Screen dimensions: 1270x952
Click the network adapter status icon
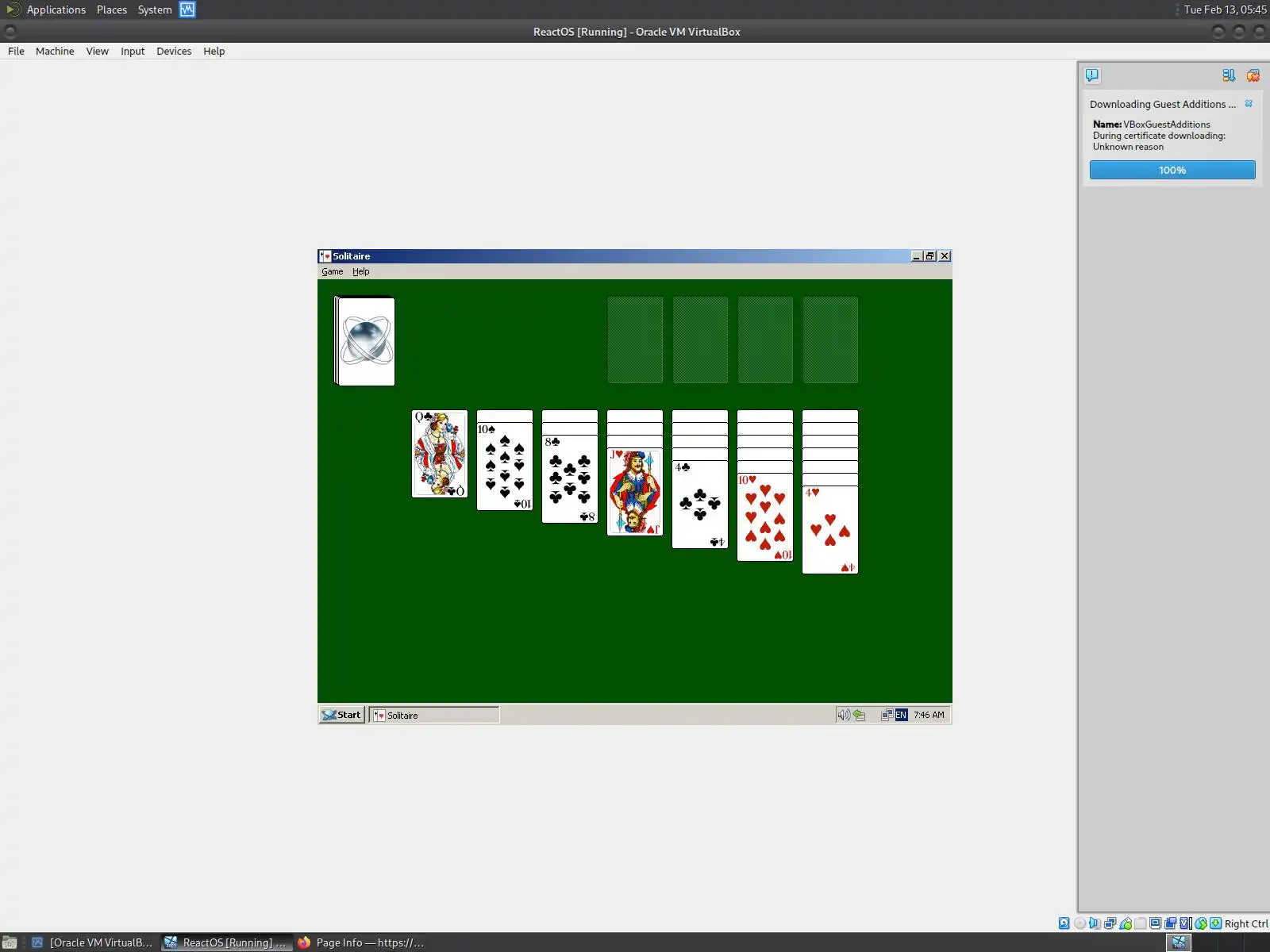[x=1110, y=923]
